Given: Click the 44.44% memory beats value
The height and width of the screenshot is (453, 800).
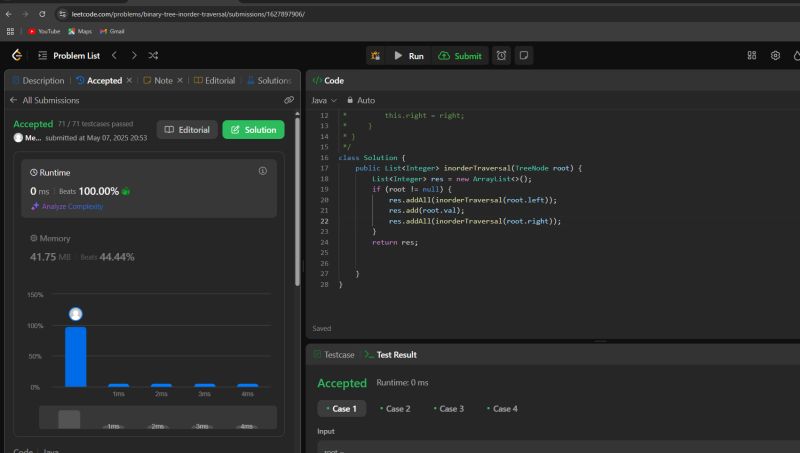Looking at the screenshot, I should pyautogui.click(x=117, y=257).
